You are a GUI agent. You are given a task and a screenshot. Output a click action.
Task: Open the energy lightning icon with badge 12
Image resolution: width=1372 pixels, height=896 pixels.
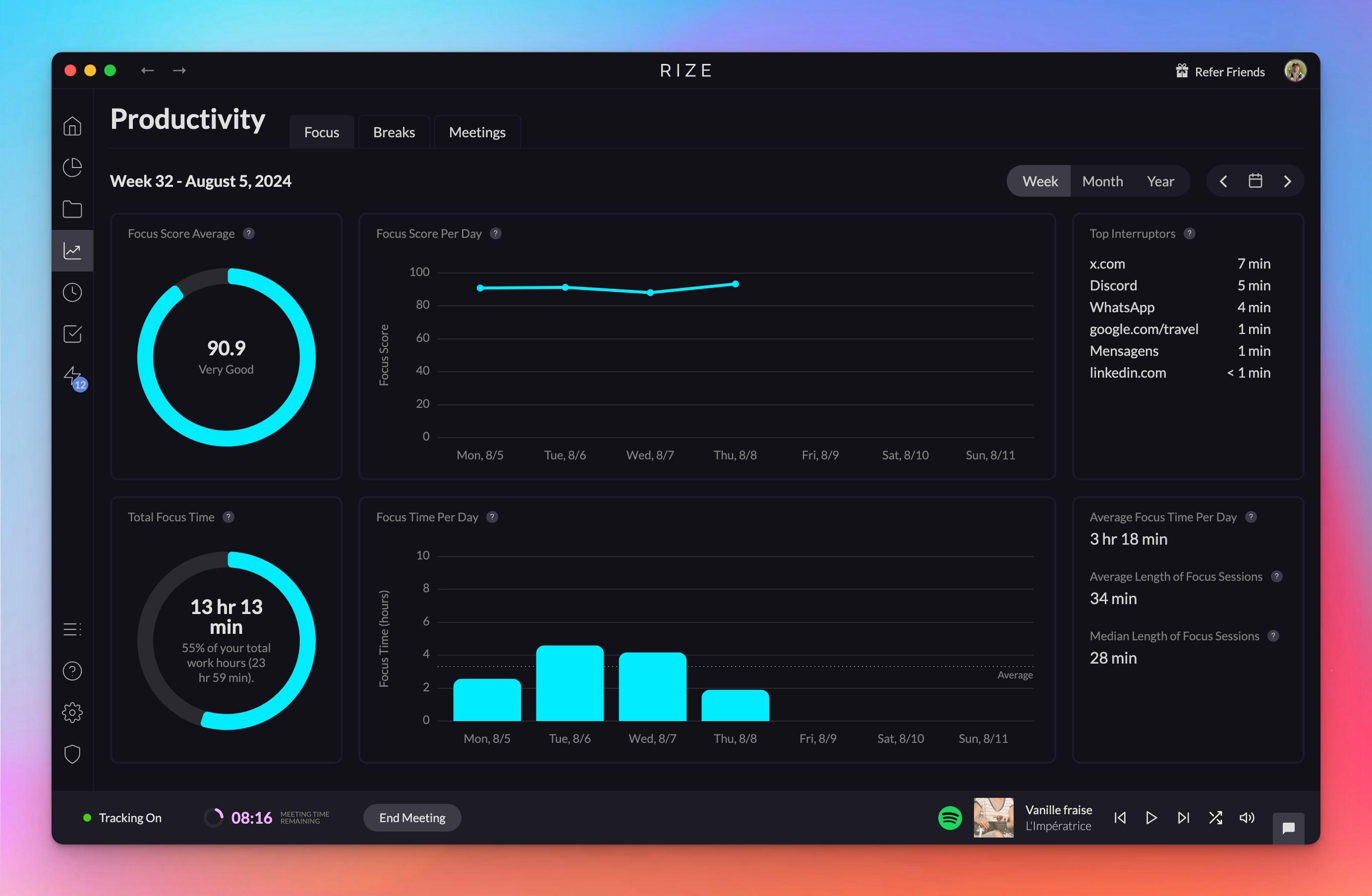click(x=72, y=376)
